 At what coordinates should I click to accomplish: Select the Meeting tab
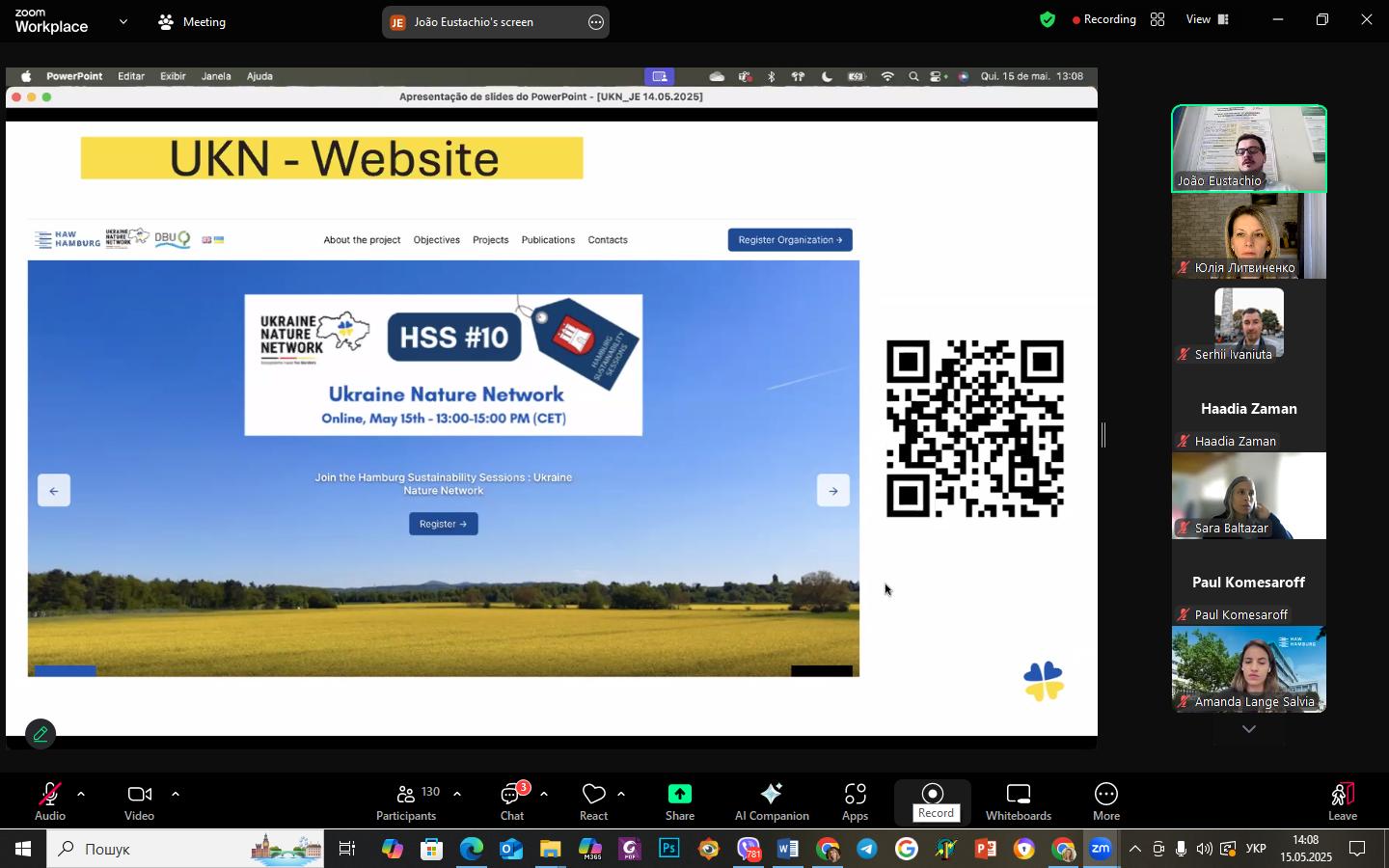(x=192, y=21)
